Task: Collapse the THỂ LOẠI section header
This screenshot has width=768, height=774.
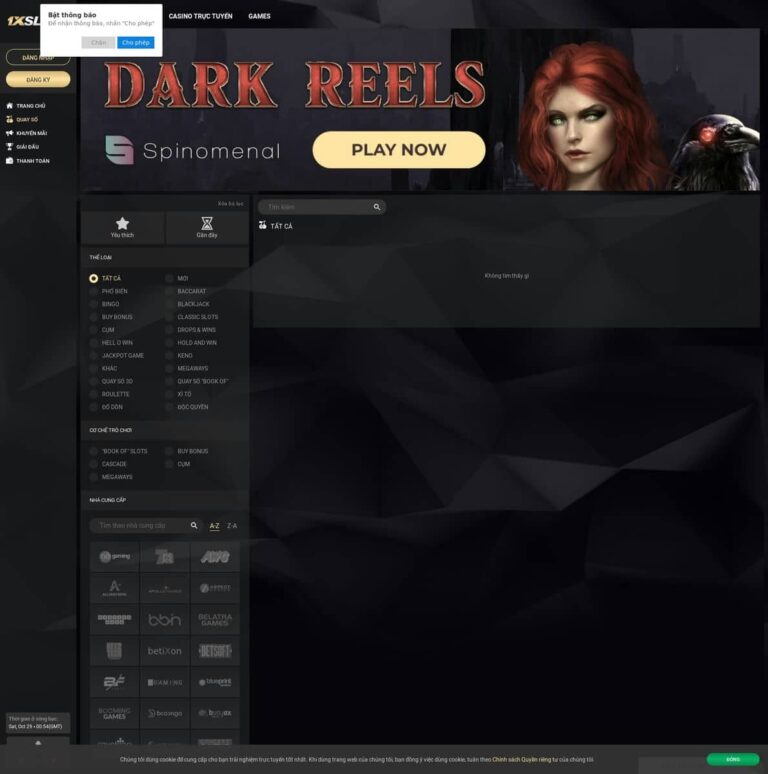Action: click(x=165, y=257)
